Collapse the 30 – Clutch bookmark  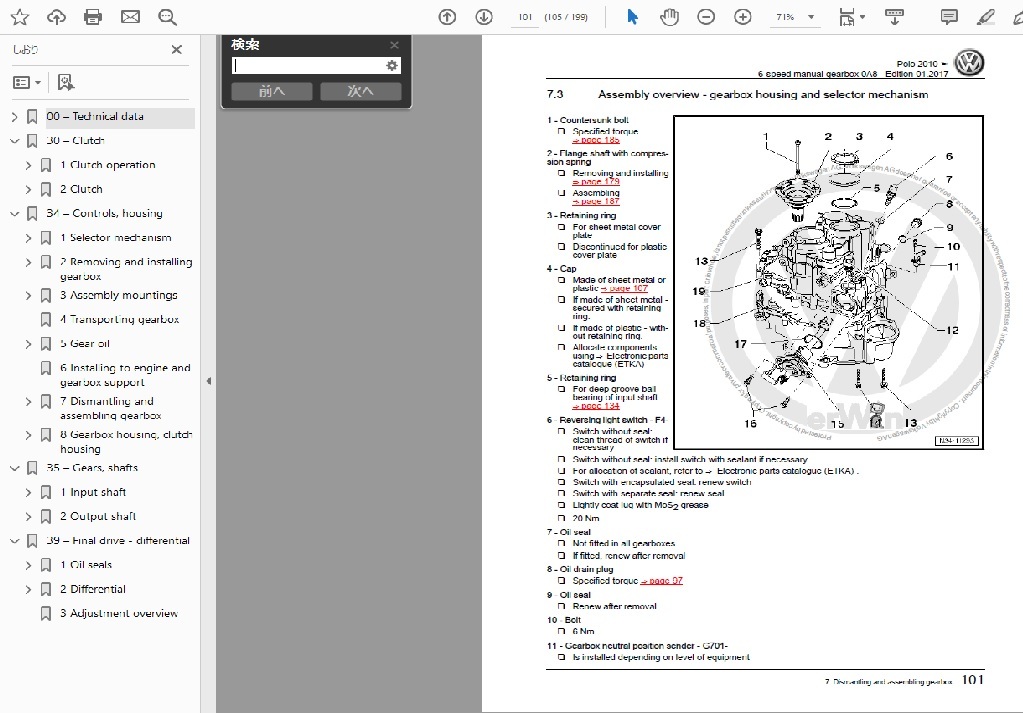coord(14,141)
